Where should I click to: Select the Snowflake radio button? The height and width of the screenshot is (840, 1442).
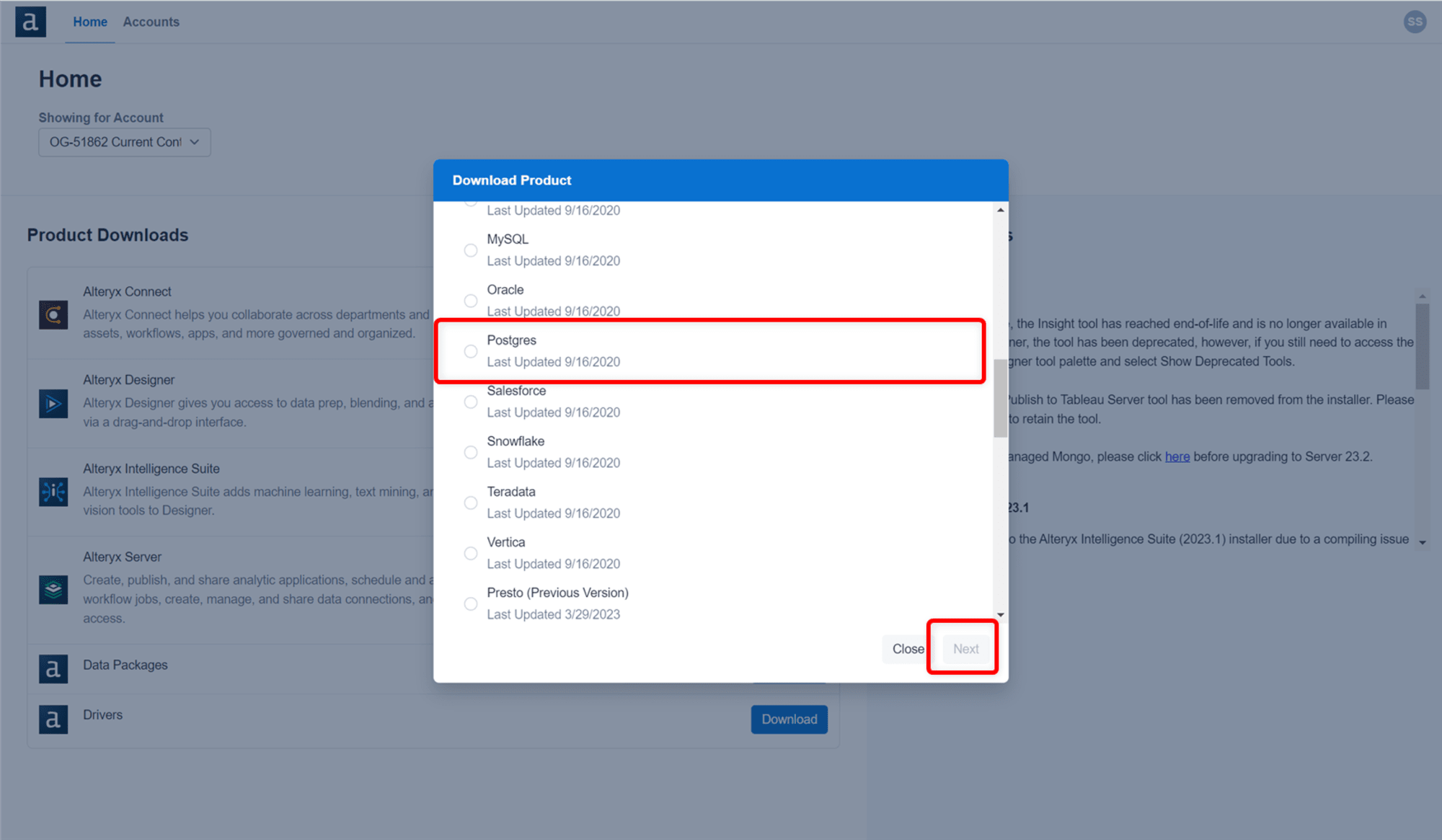click(x=471, y=452)
